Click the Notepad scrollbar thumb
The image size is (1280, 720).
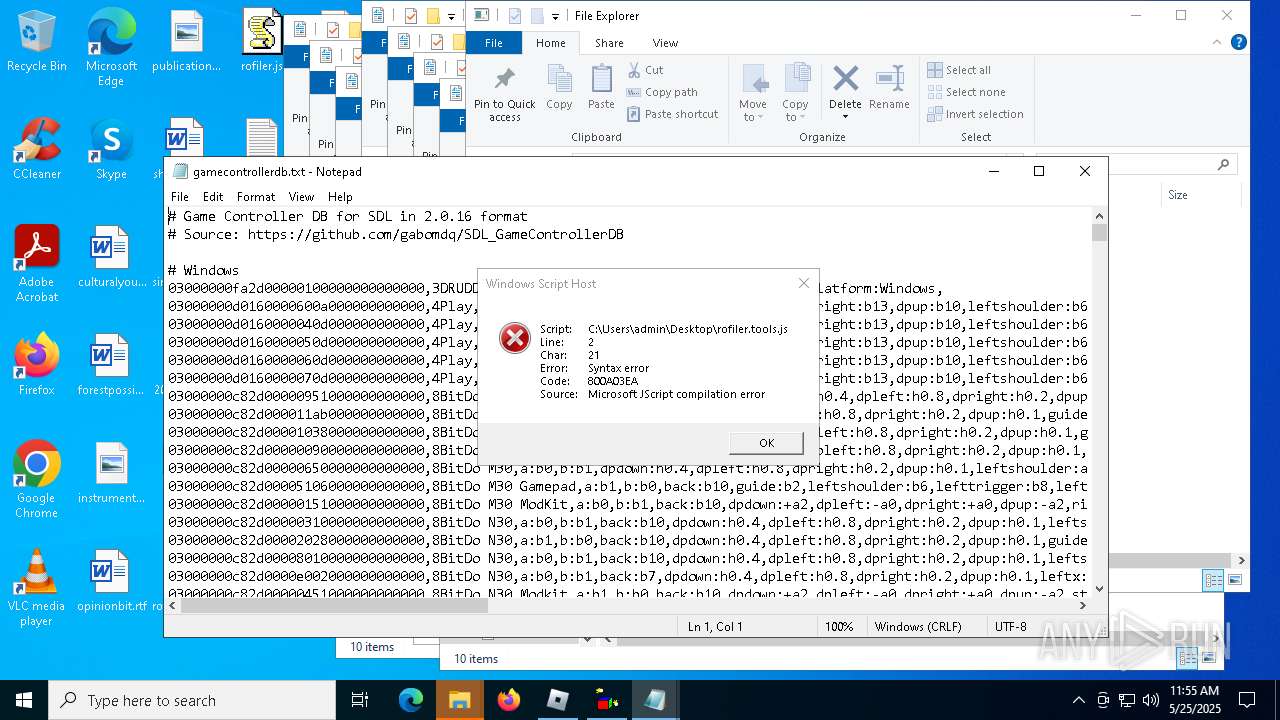pos(1099,233)
